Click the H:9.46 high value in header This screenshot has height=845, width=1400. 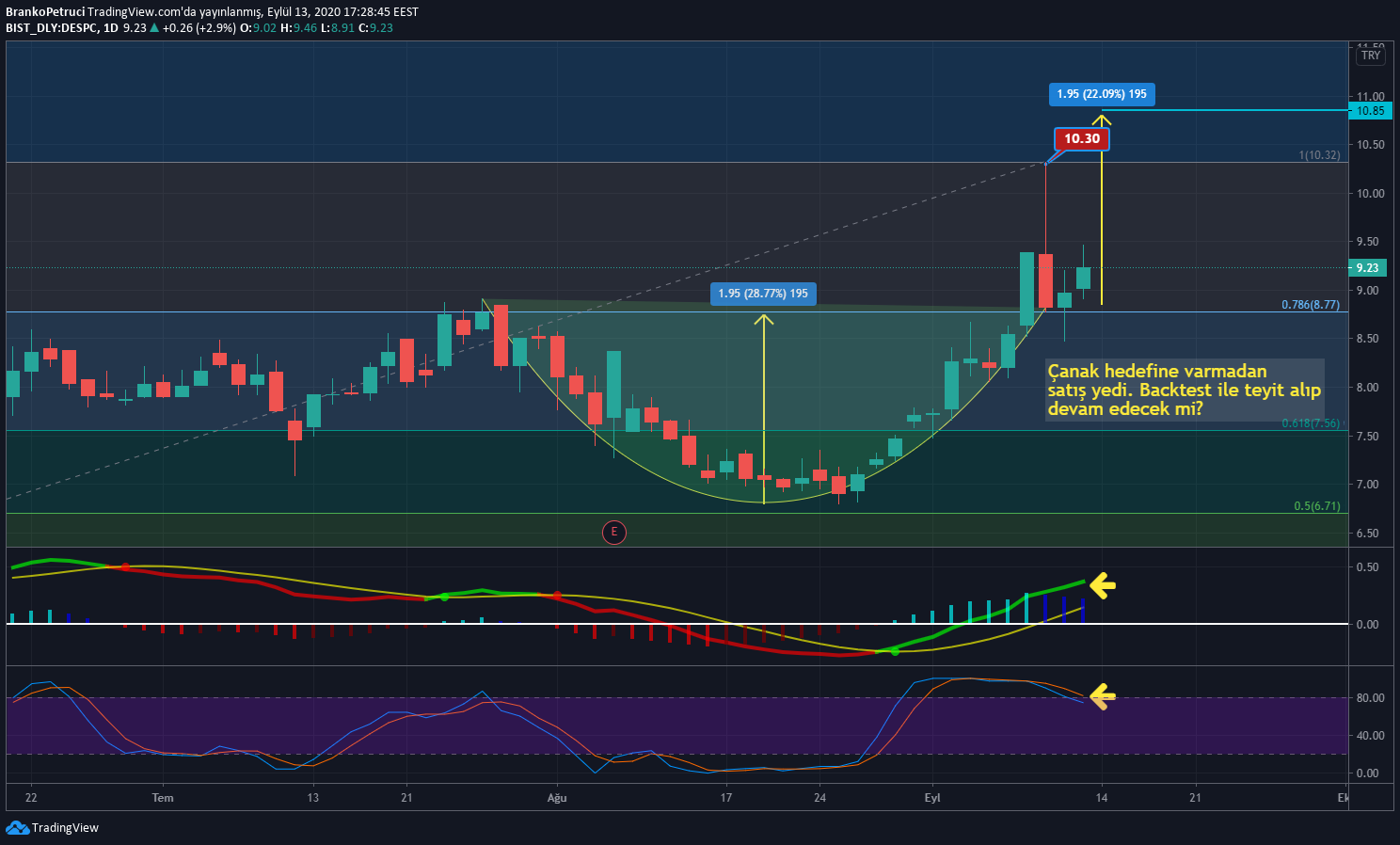coord(300,28)
